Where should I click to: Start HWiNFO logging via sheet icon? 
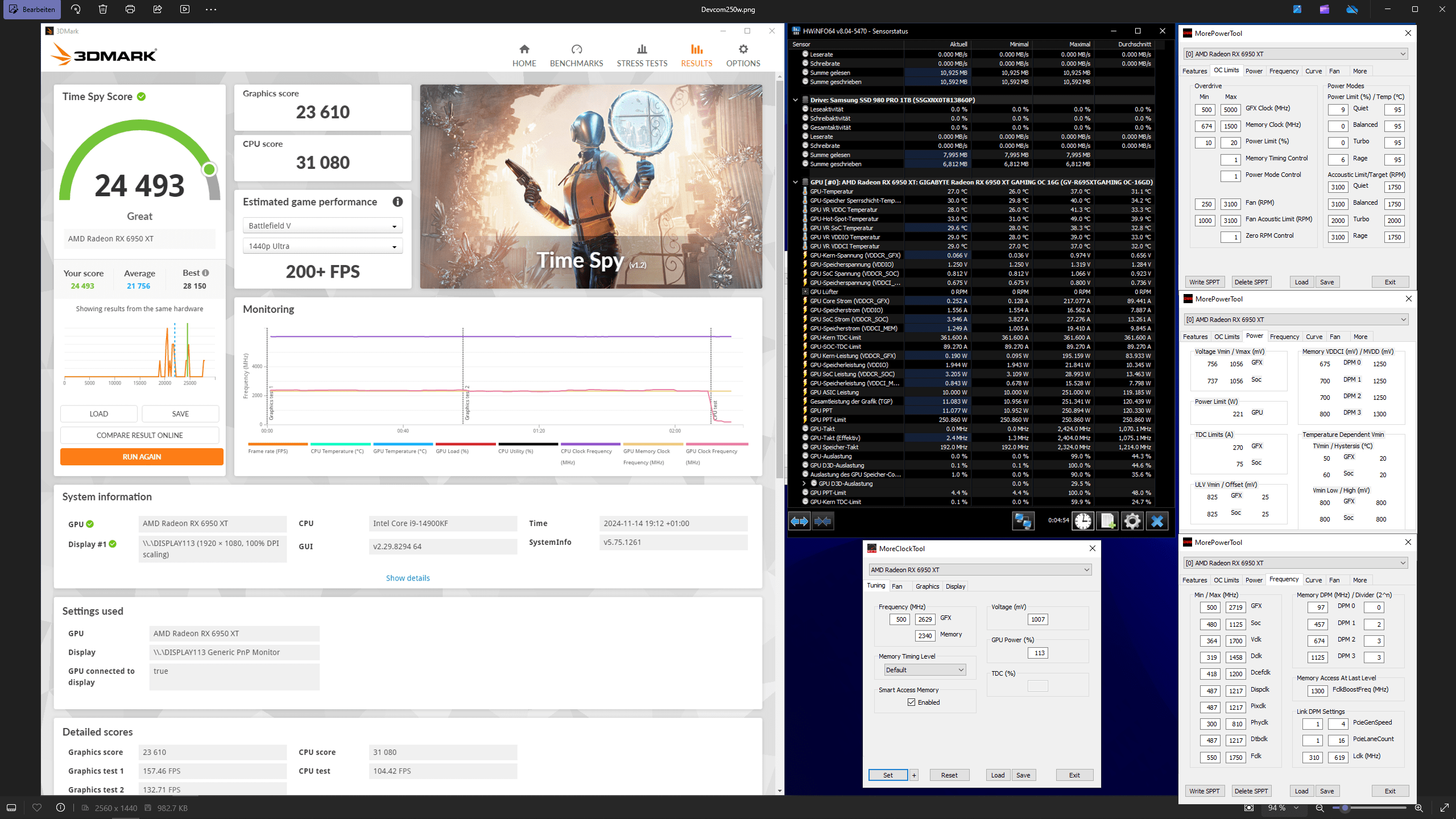coord(1107,521)
